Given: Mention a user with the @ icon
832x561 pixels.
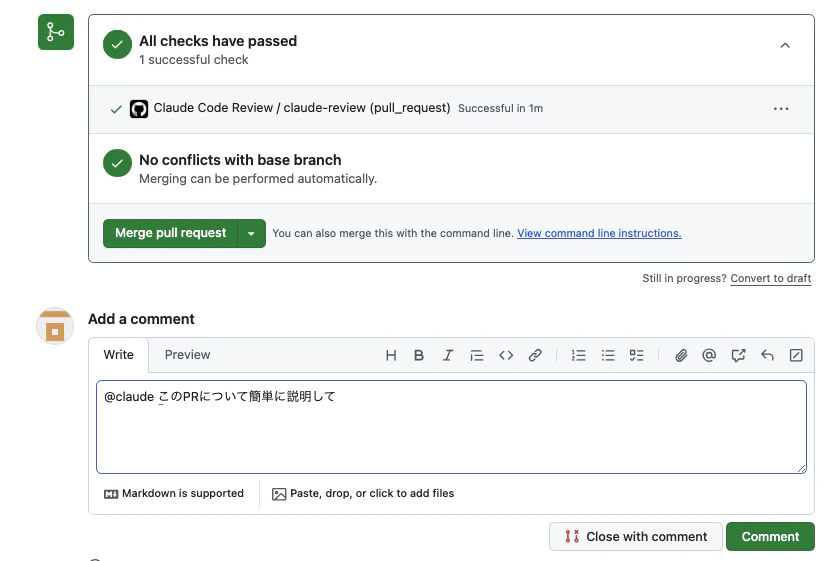Looking at the screenshot, I should pyautogui.click(x=709, y=355).
